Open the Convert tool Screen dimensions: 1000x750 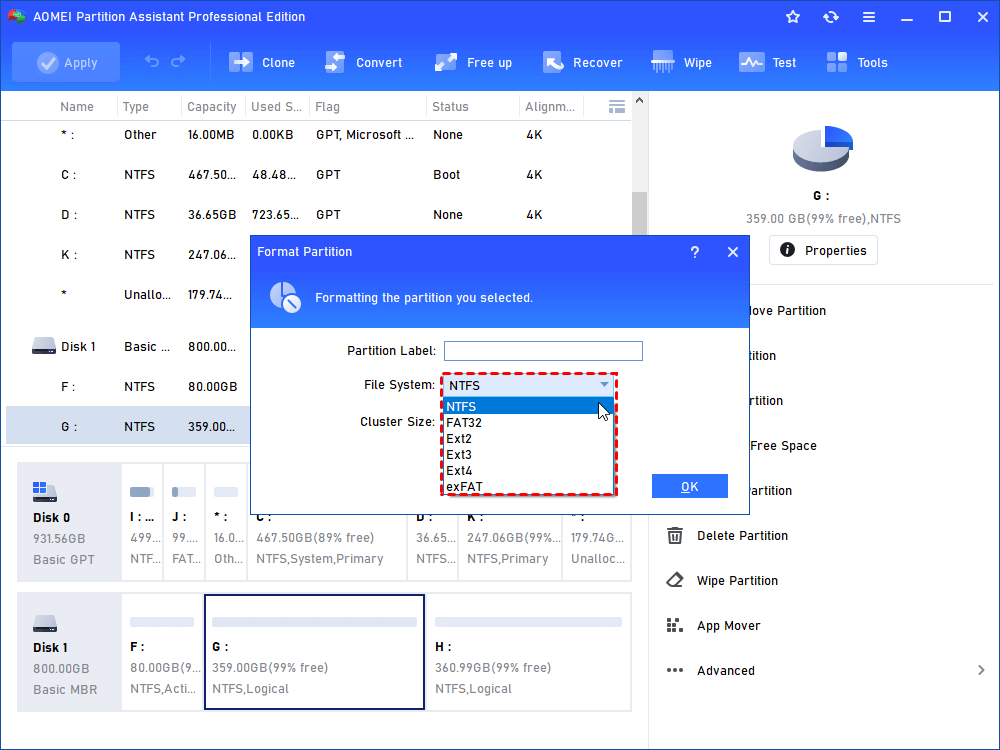pos(364,62)
